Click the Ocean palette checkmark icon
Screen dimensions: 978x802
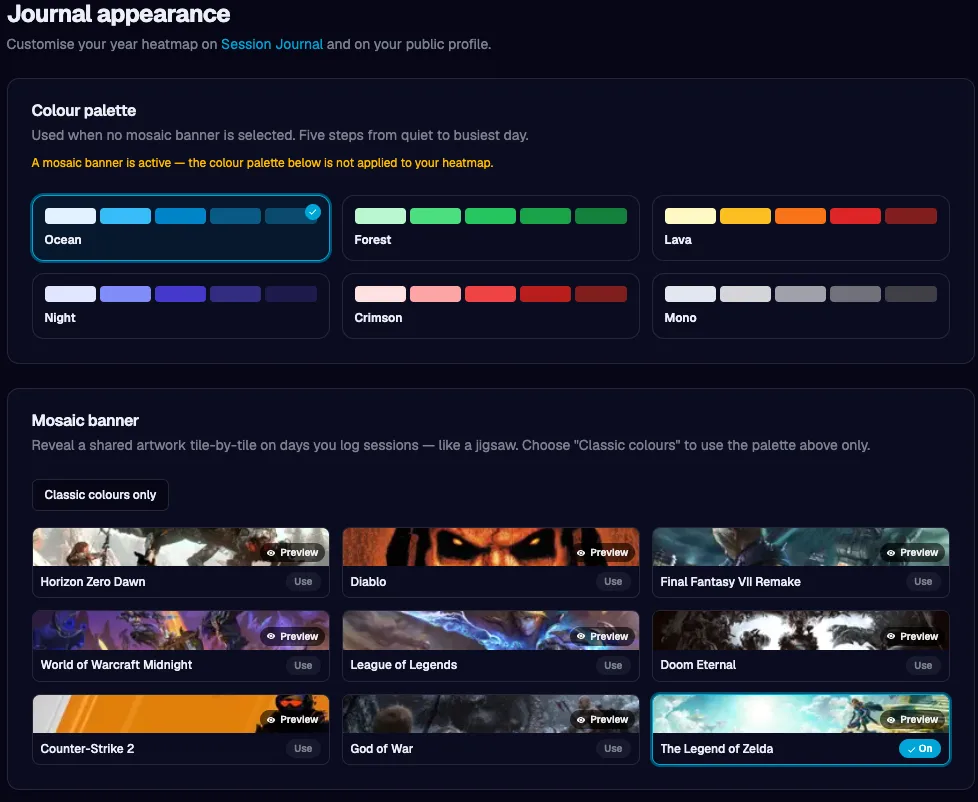pyautogui.click(x=312, y=212)
